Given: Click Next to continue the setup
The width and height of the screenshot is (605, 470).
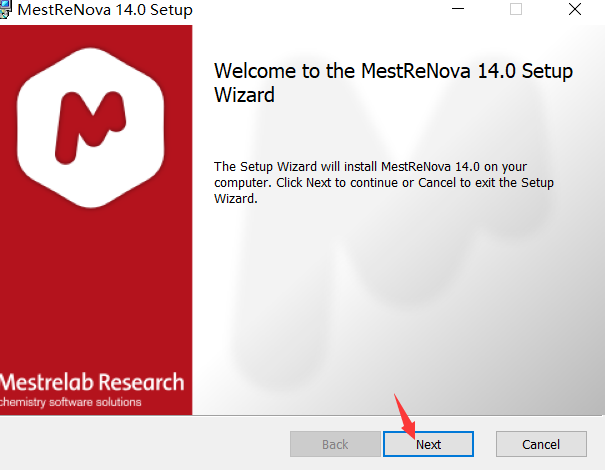Looking at the screenshot, I should (428, 444).
